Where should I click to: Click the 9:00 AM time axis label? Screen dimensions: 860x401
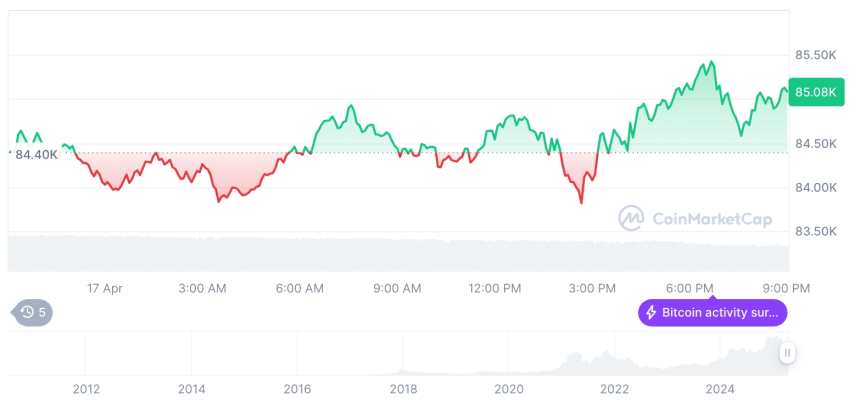[397, 288]
